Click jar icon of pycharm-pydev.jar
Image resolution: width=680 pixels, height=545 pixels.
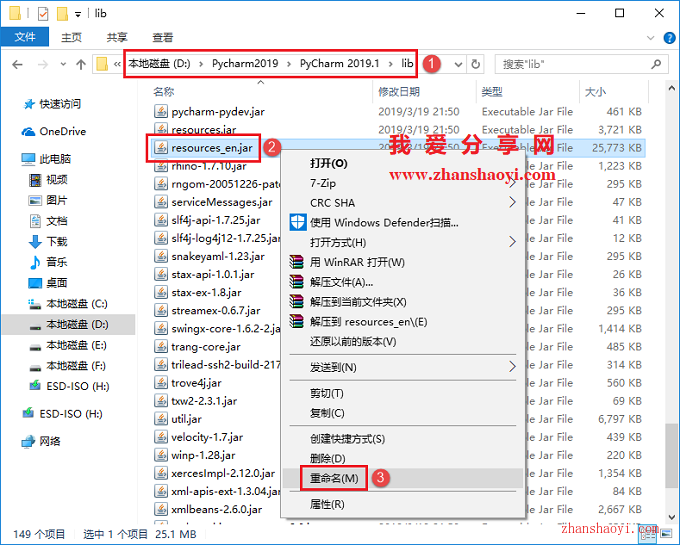tap(160, 111)
